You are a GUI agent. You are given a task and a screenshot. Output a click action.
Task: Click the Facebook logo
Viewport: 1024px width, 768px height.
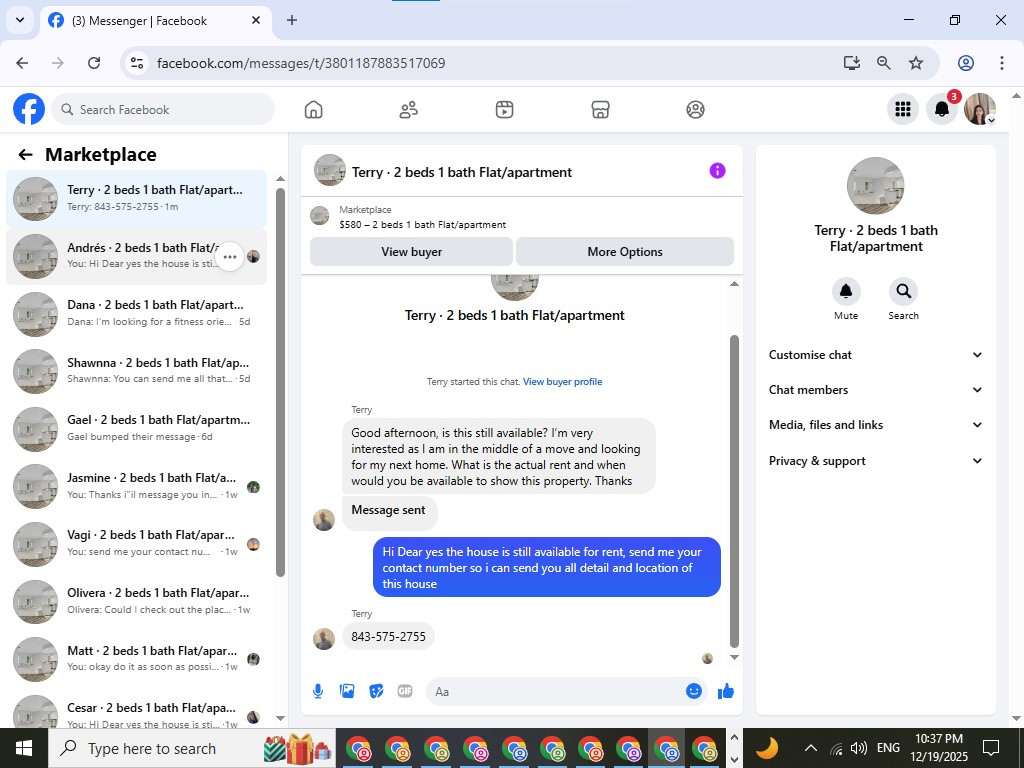29,109
